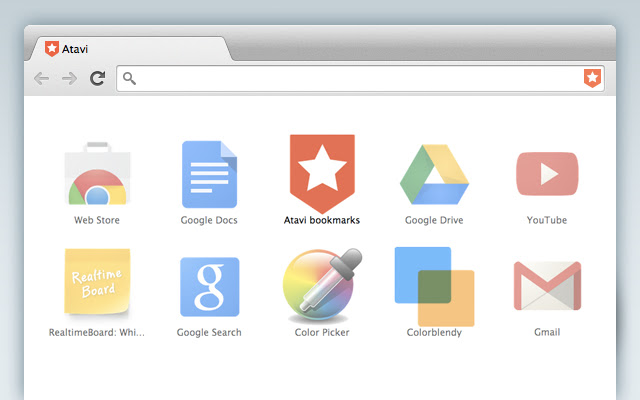Click the Atavi favicon on the tab
The image size is (640, 400).
52,49
